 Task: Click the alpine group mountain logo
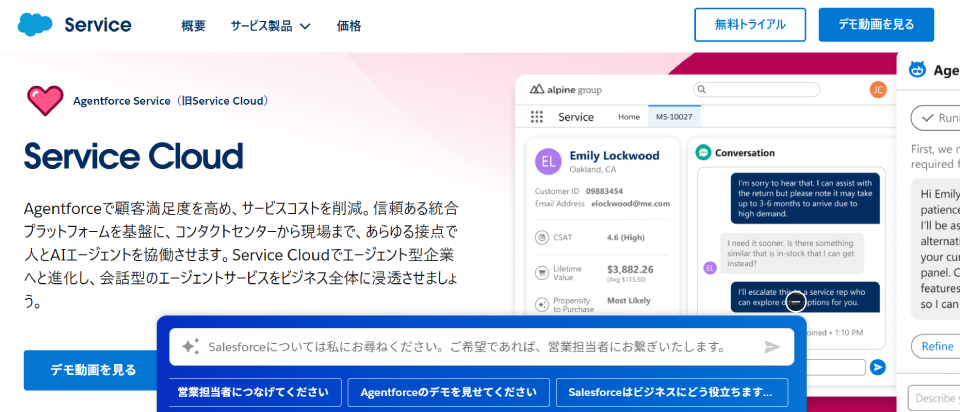[537, 89]
